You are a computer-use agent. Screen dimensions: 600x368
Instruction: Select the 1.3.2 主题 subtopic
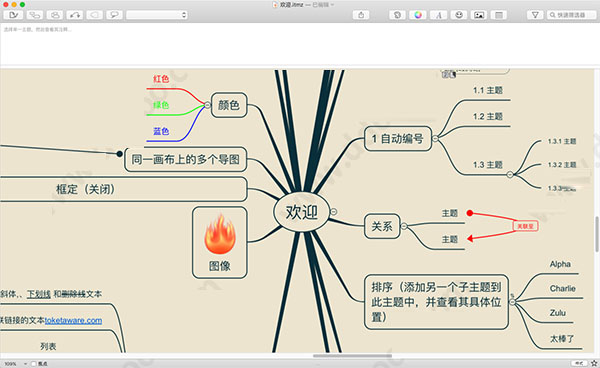coord(562,165)
